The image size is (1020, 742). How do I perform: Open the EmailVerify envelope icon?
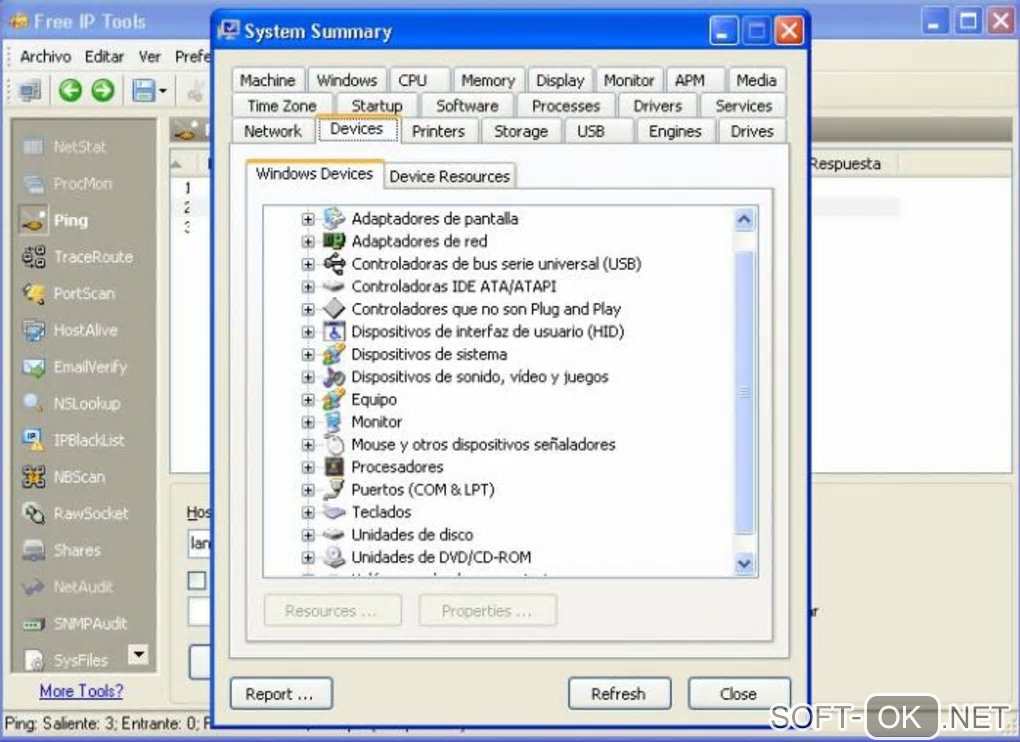[33, 367]
